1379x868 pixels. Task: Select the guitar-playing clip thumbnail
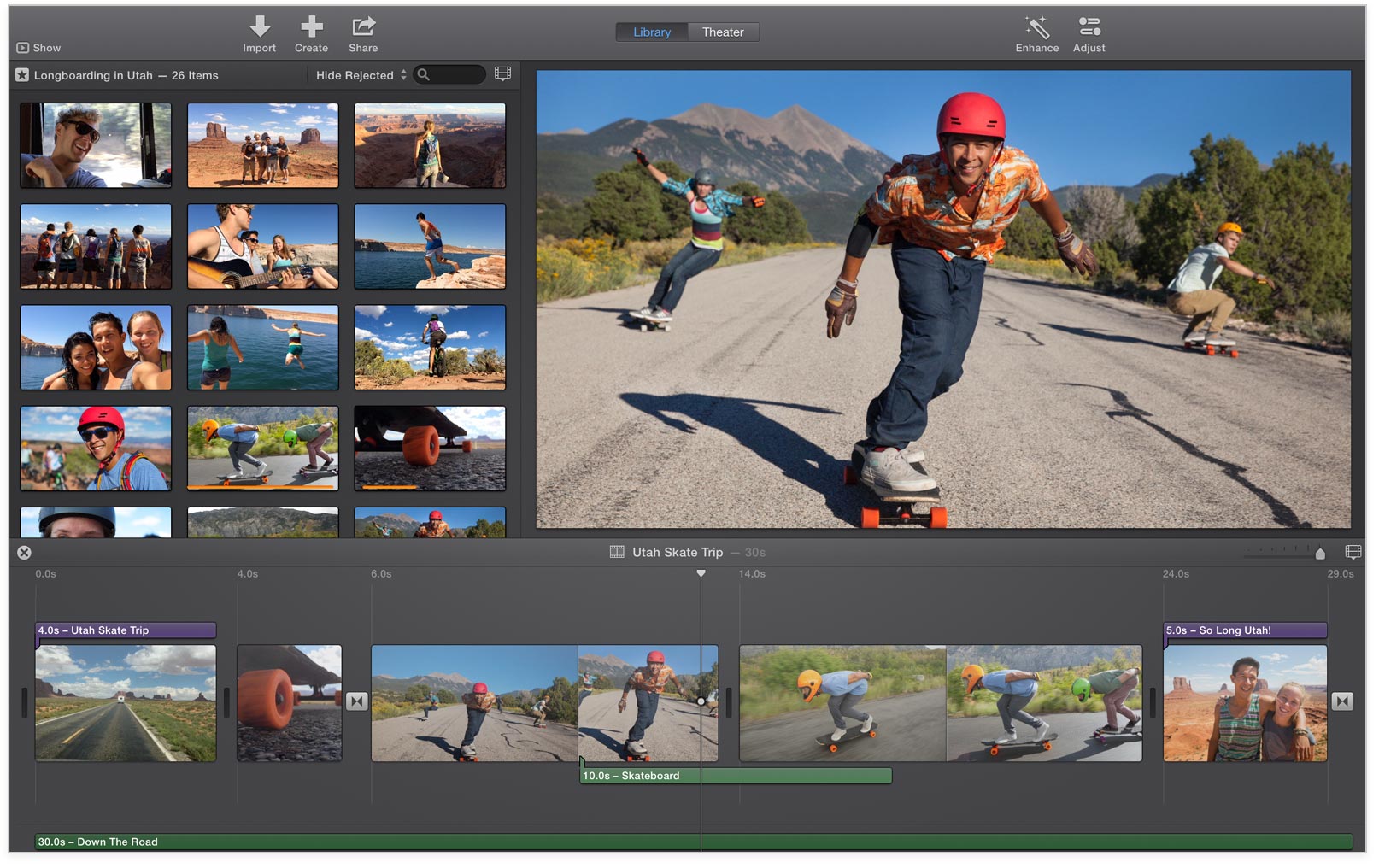pos(262,246)
